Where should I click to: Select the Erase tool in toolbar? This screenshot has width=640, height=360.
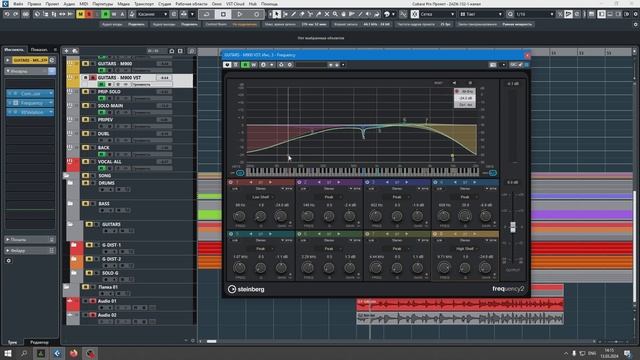click(302, 14)
